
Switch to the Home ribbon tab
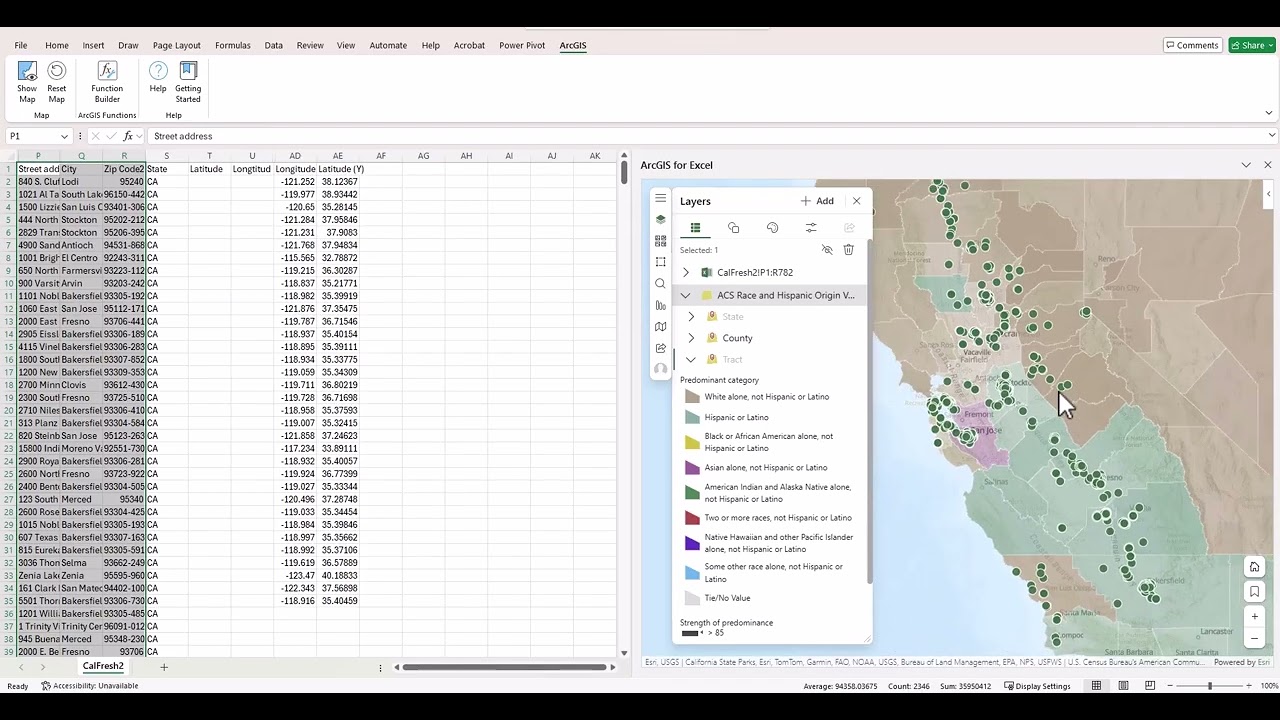[57, 45]
